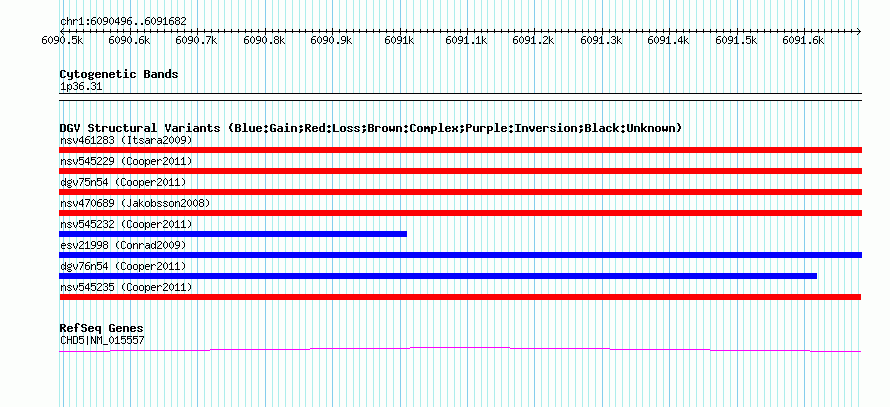Click the 6091k ruler tick label

pyautogui.click(x=399, y=40)
